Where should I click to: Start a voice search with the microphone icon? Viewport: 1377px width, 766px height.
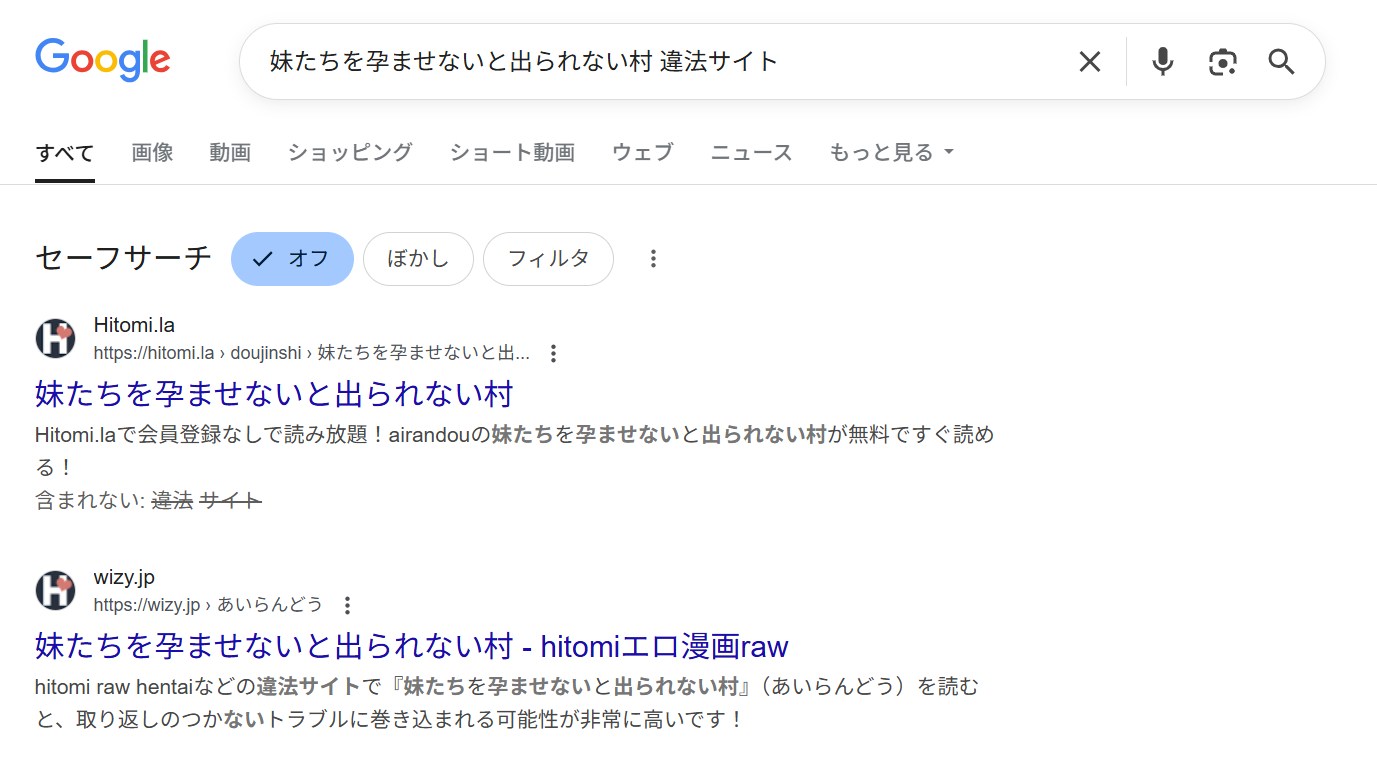(x=1162, y=61)
